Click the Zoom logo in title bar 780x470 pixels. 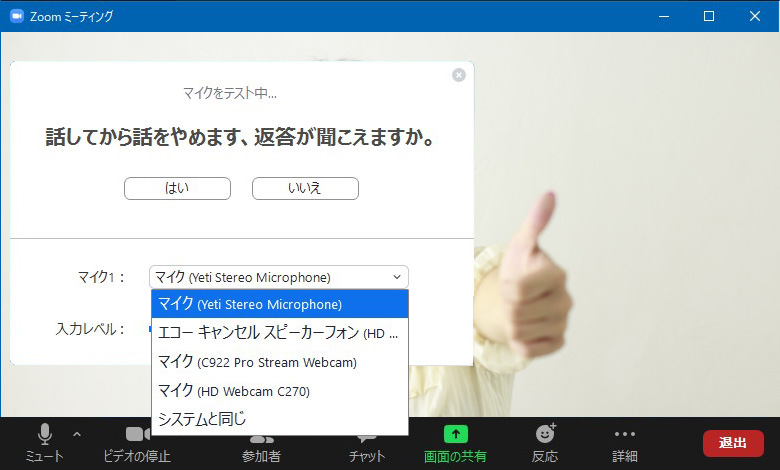tap(17, 16)
